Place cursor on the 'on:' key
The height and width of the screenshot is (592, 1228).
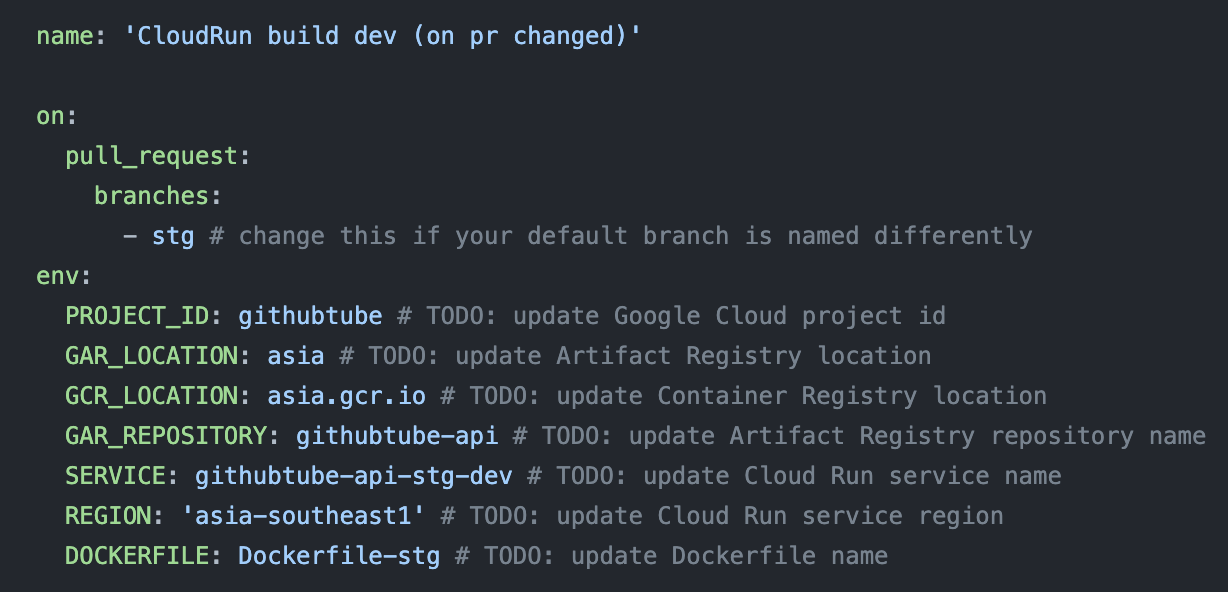[51, 116]
